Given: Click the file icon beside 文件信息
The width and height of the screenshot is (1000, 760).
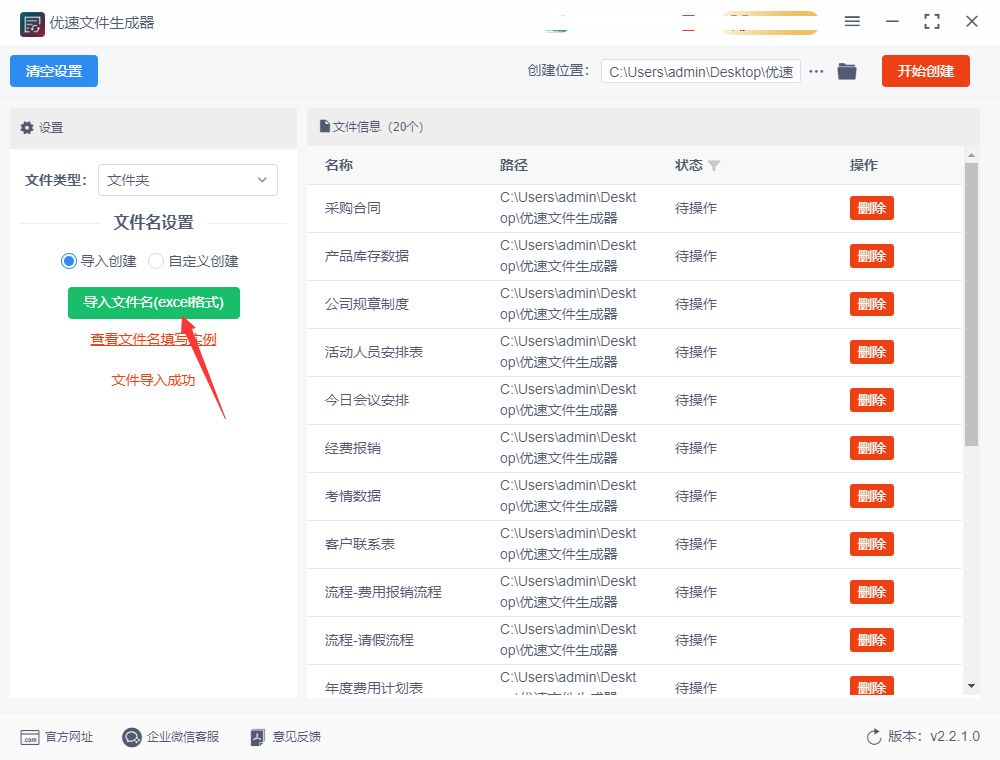Looking at the screenshot, I should pos(325,126).
